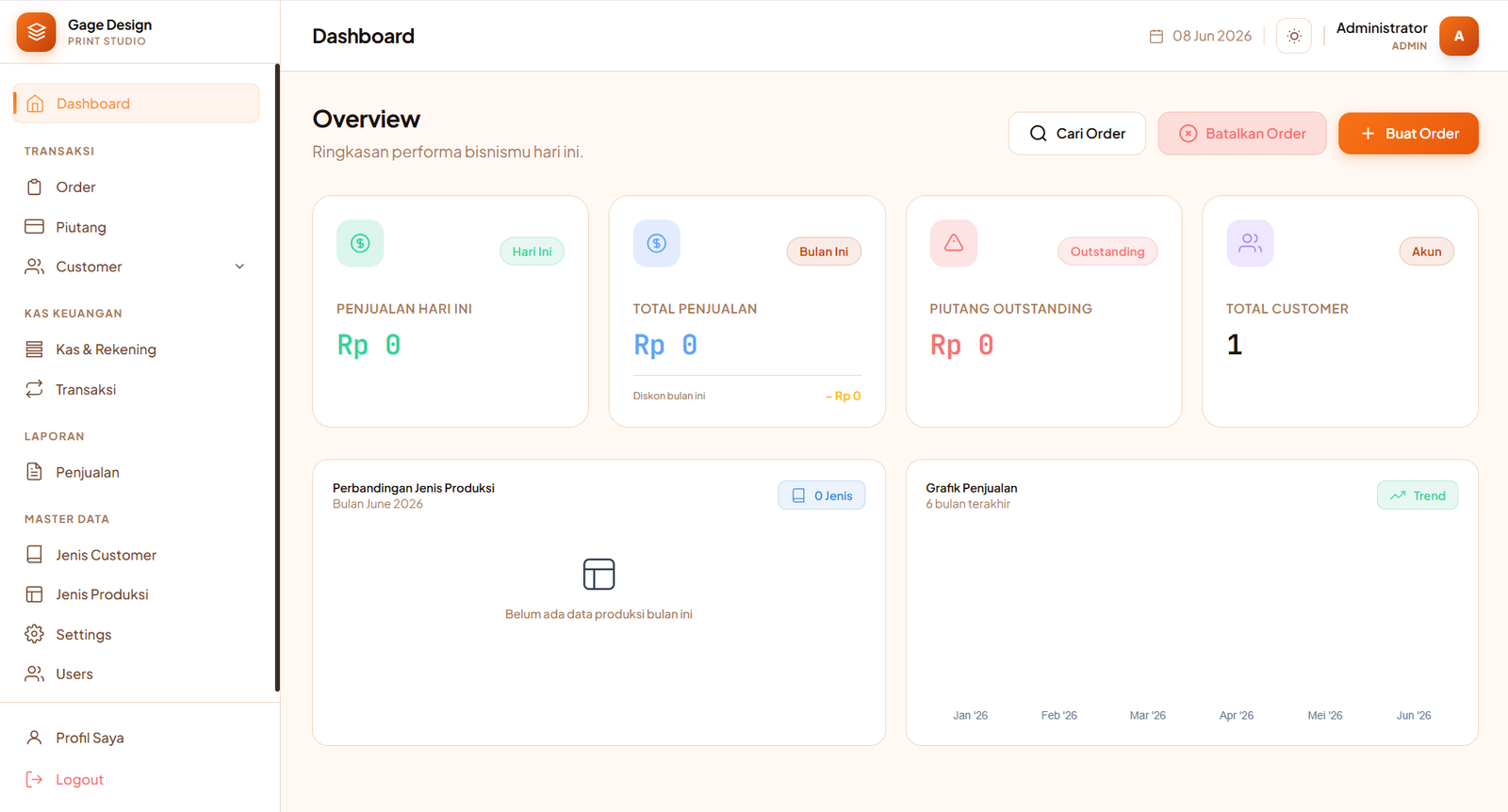Open Profil Saya page

pos(137,738)
